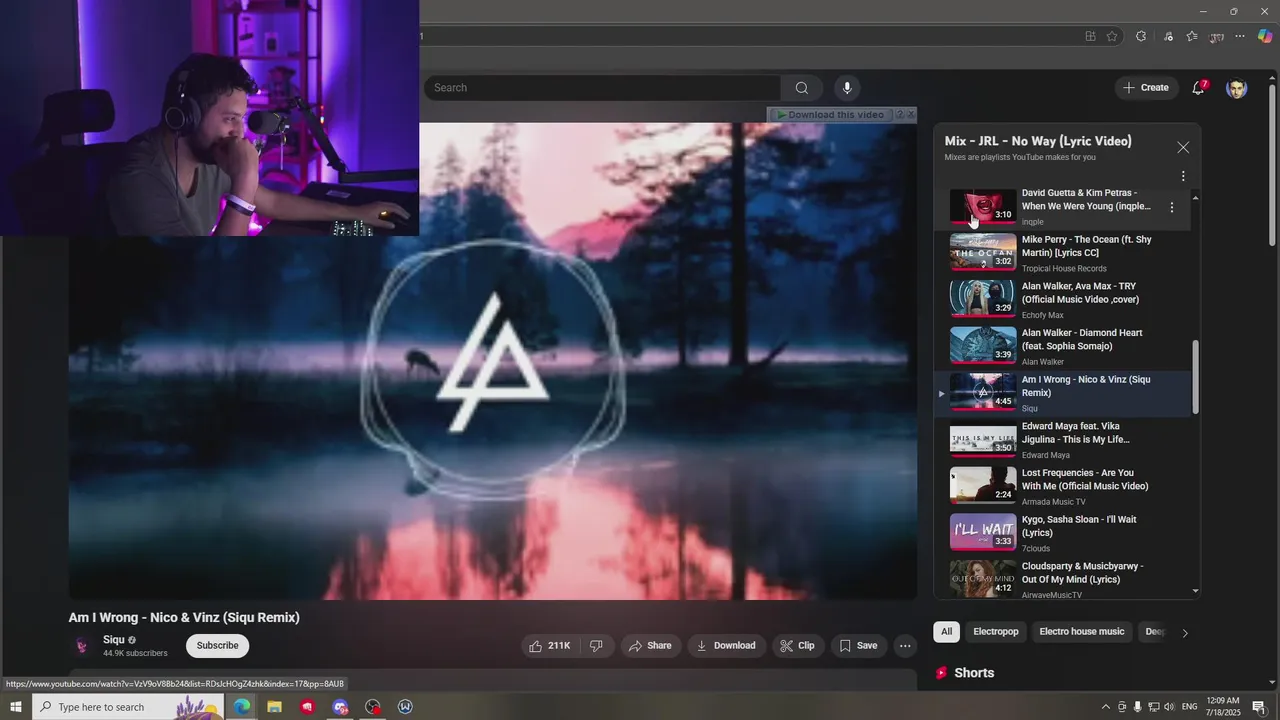Click the ENG language indicator in tray
Viewport: 1280px width, 720px height.
pyautogui.click(x=1190, y=707)
